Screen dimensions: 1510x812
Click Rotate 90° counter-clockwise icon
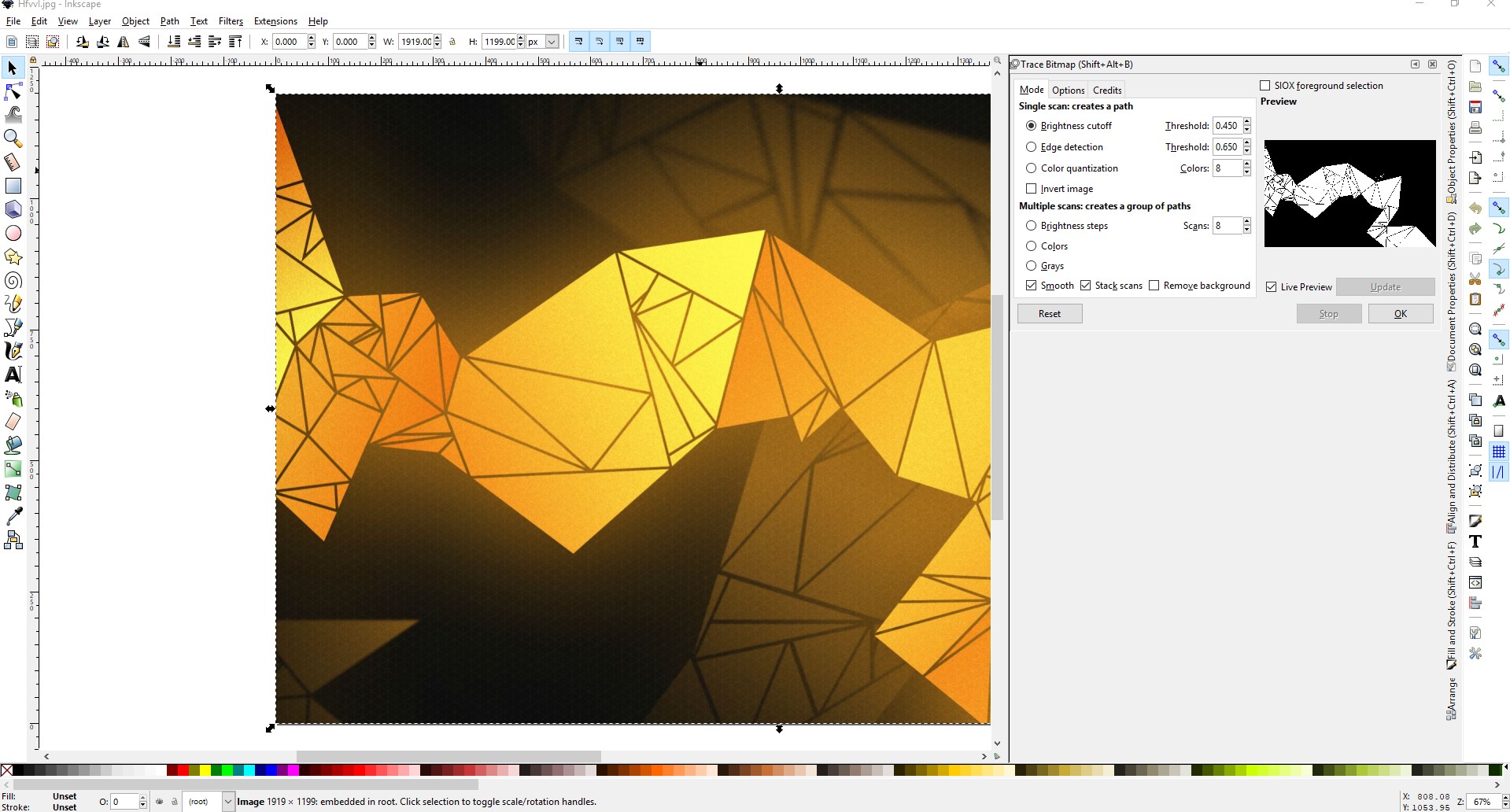[82, 42]
